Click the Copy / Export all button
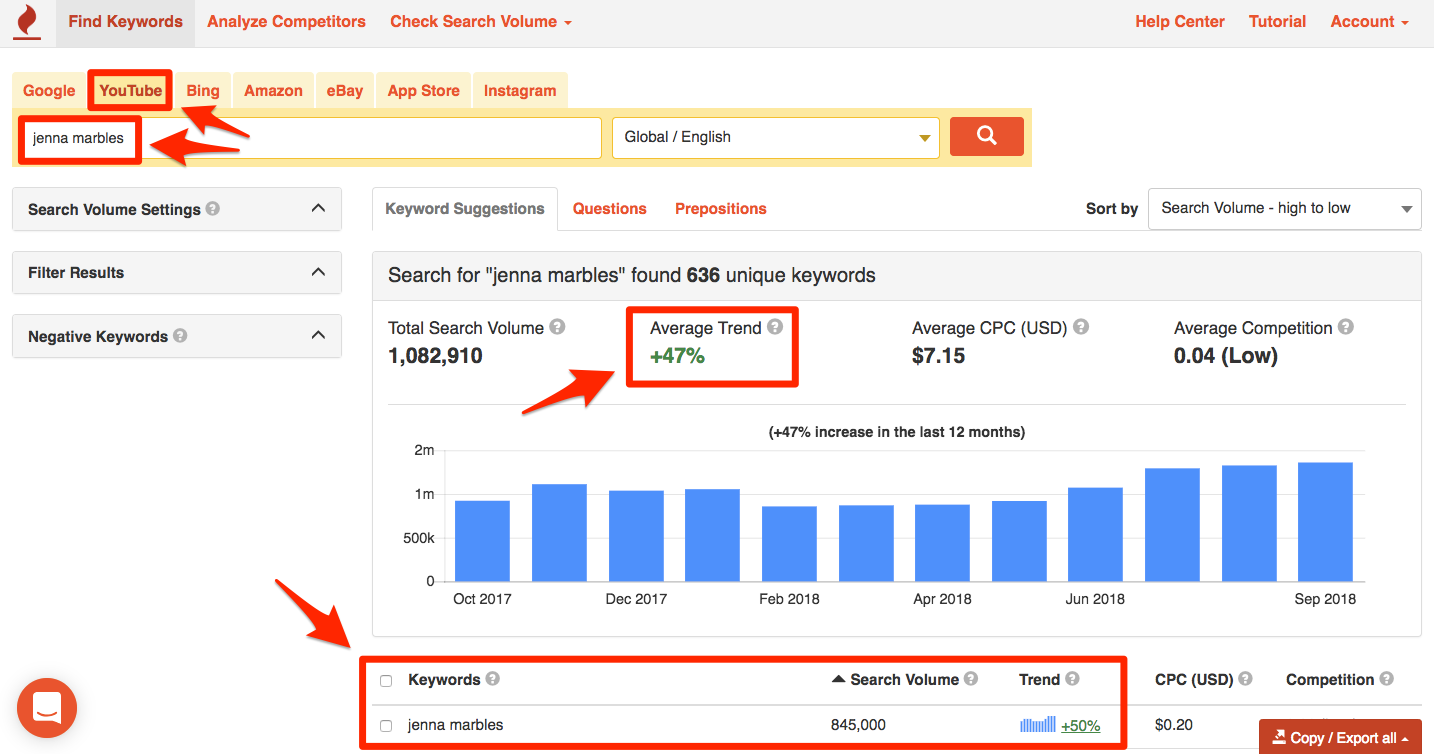This screenshot has width=1434, height=754. [x=1340, y=738]
